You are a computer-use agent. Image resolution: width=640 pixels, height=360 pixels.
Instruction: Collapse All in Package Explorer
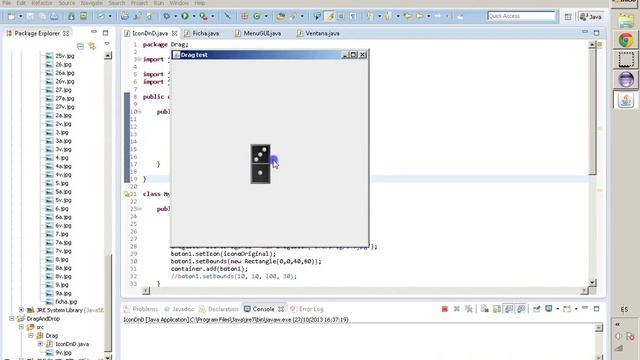click(x=80, y=46)
